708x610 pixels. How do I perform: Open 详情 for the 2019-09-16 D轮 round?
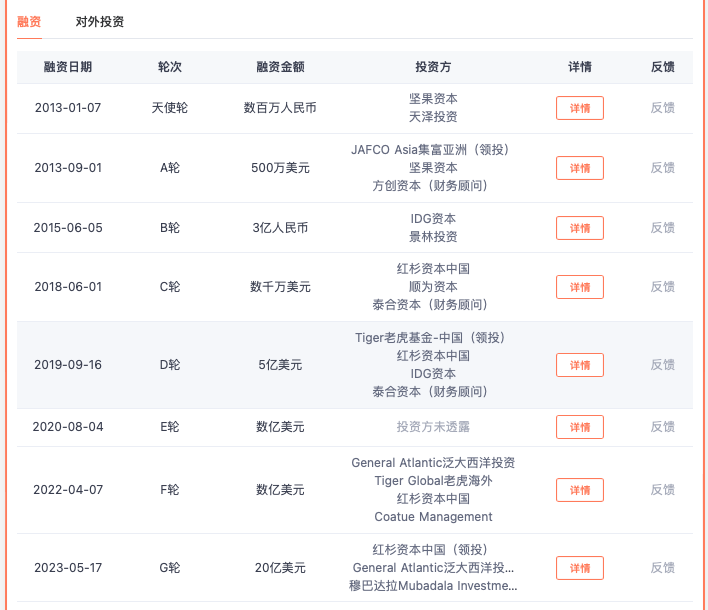(579, 365)
